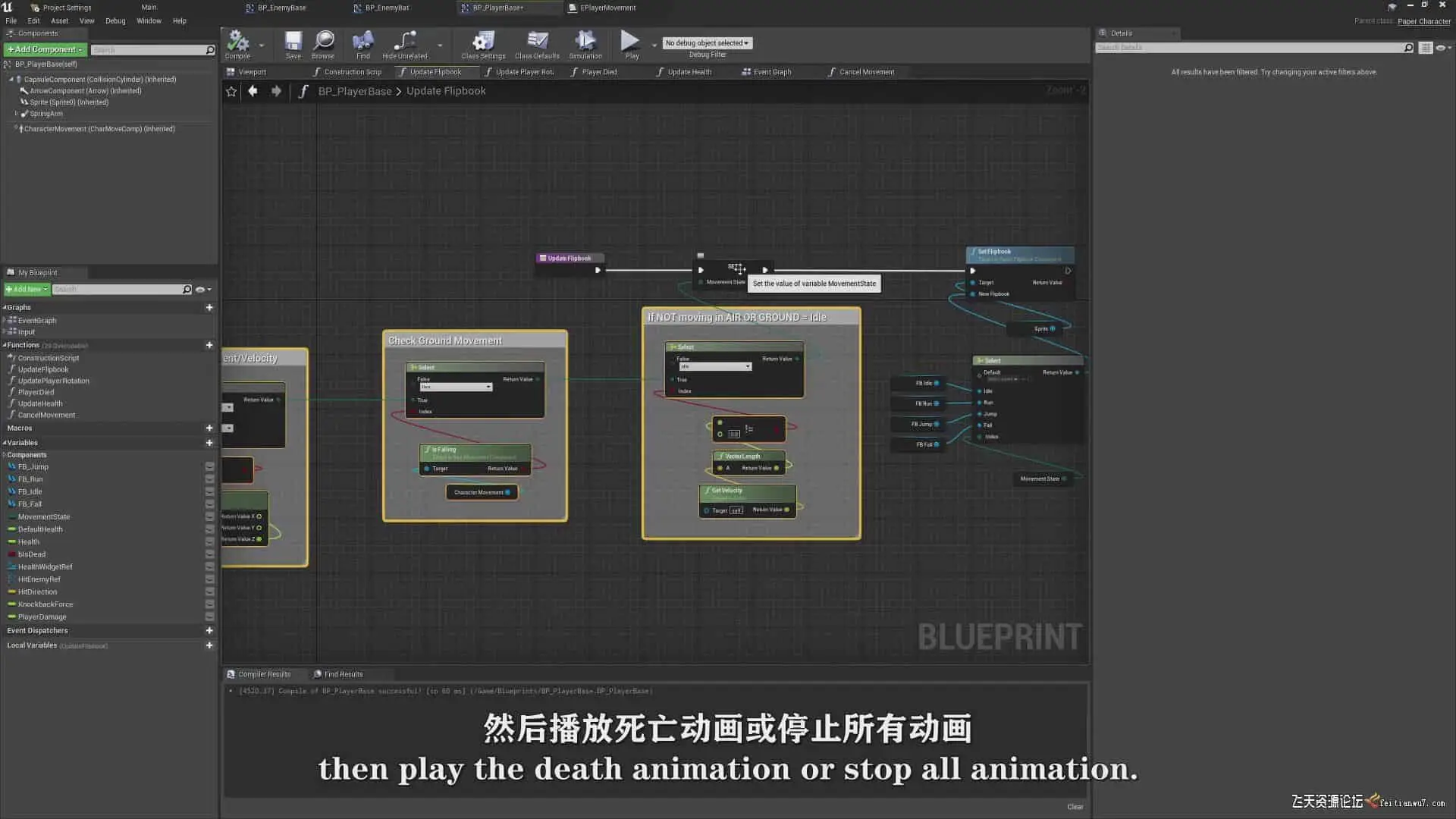Image resolution: width=1456 pixels, height=819 pixels.
Task: Open the Add Component dropdown
Action: [x=45, y=49]
